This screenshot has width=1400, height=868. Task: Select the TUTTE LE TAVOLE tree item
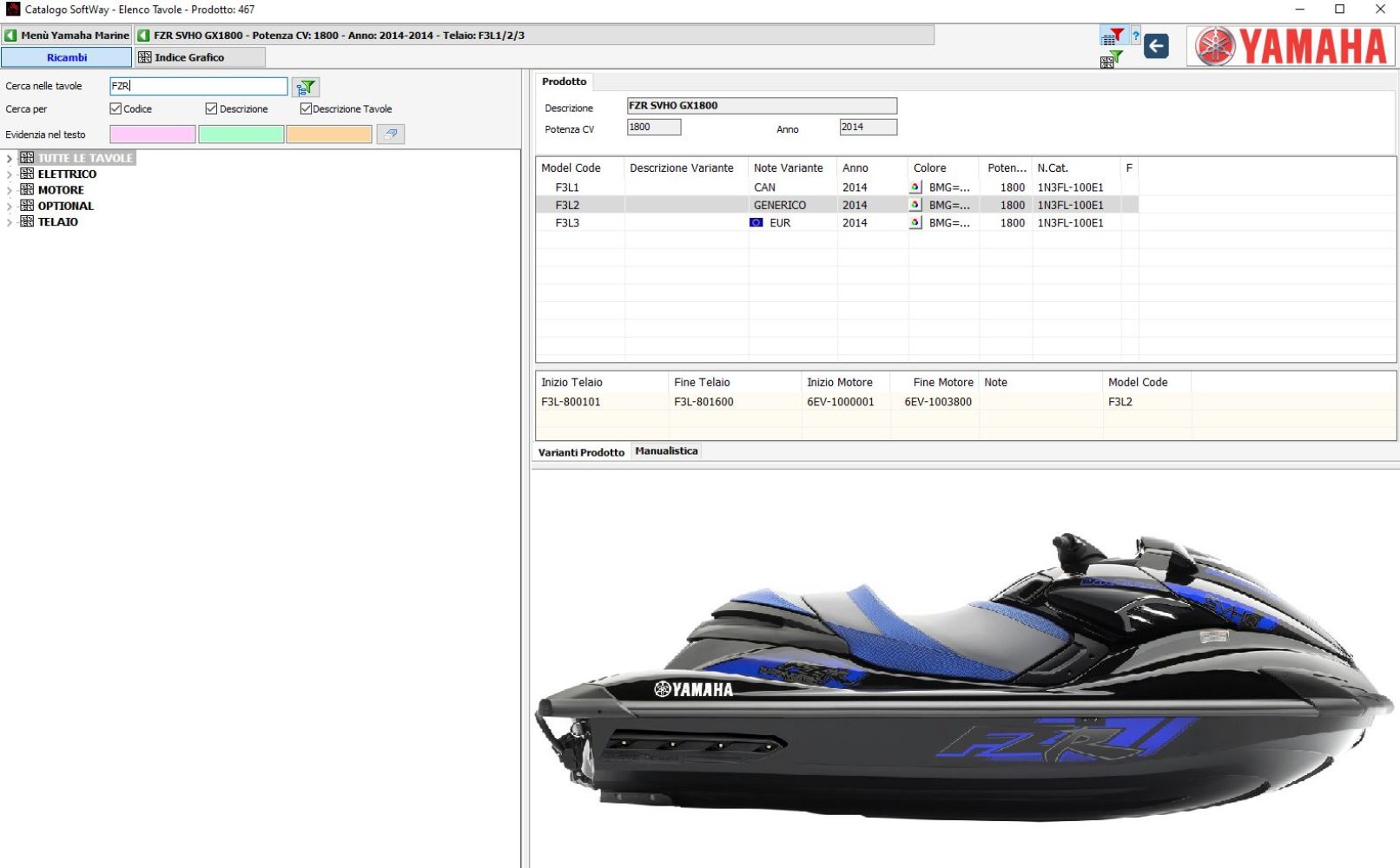85,158
